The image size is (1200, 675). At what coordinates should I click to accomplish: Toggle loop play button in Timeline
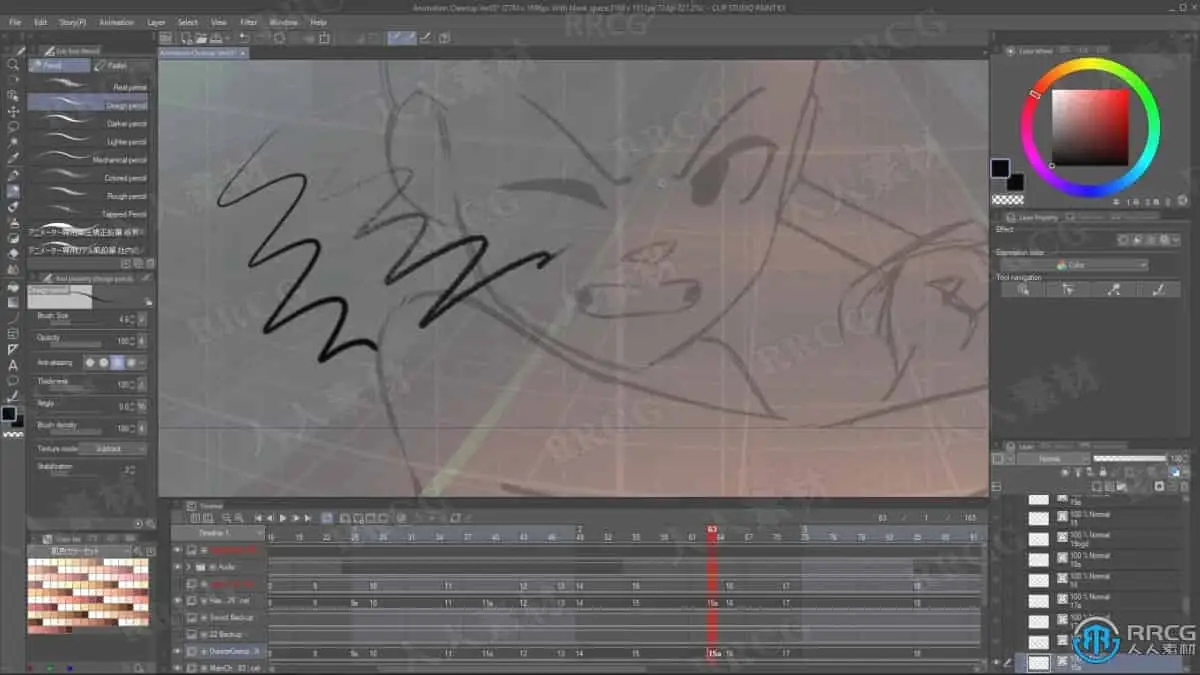(327, 518)
